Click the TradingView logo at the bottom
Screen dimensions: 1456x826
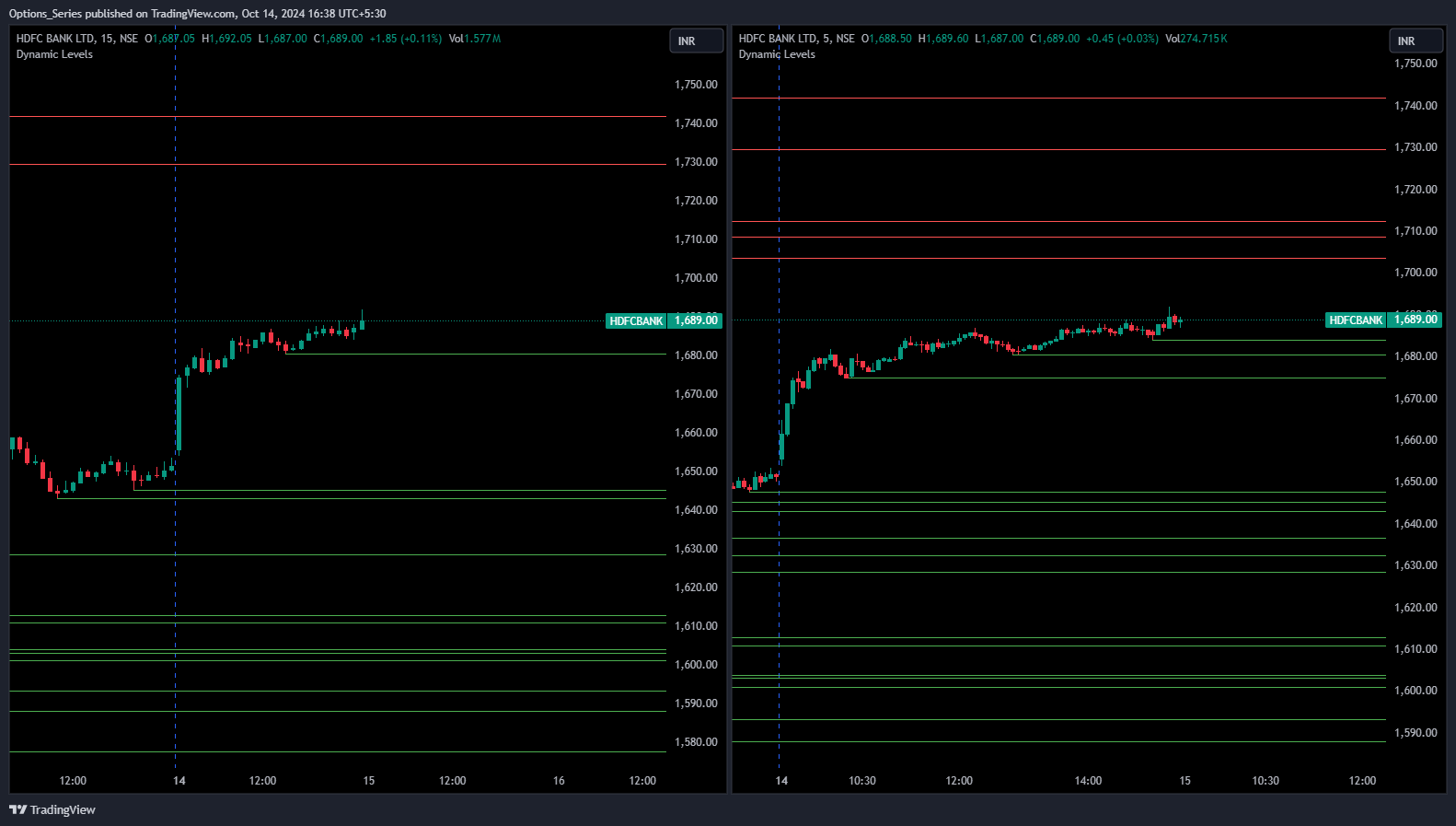click(52, 809)
